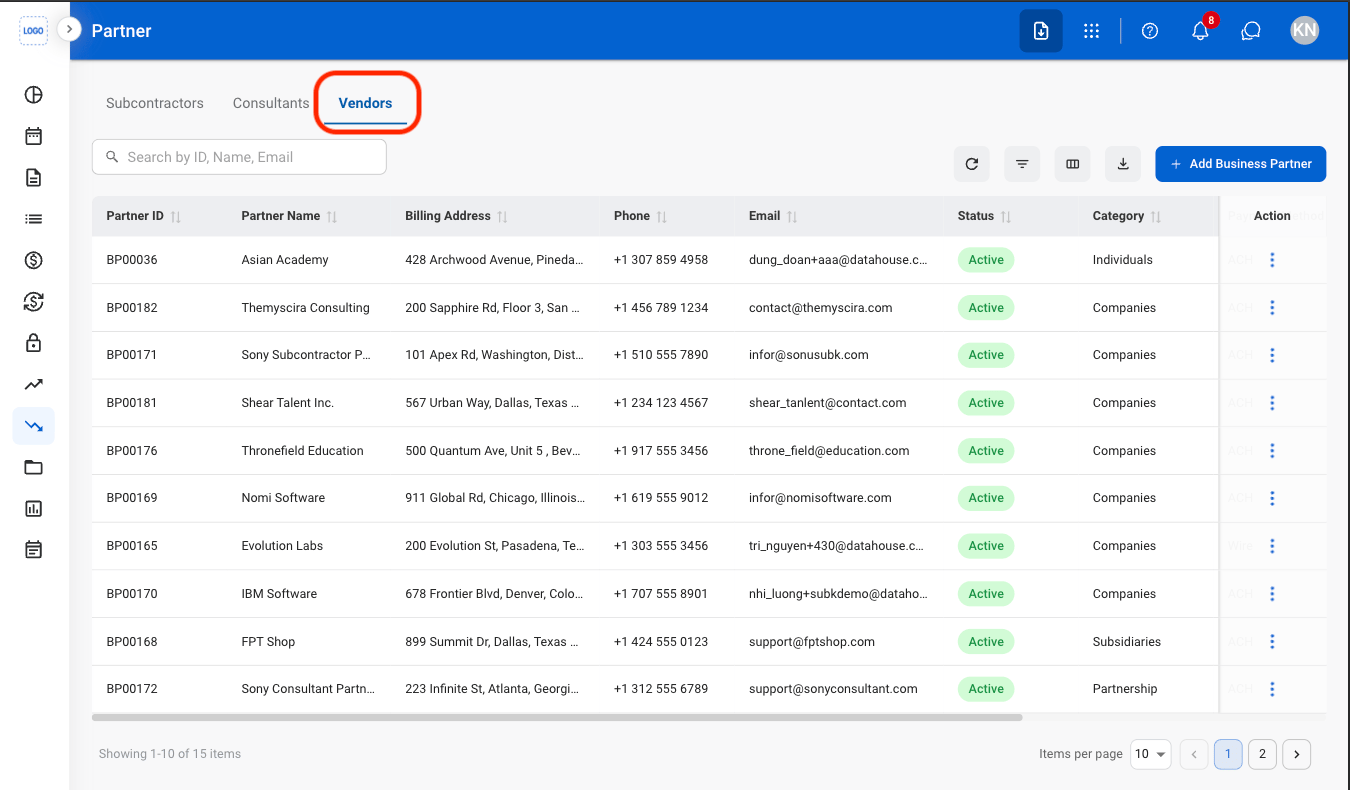Switch to the Consultants tab
The height and width of the screenshot is (790, 1350).
[271, 103]
